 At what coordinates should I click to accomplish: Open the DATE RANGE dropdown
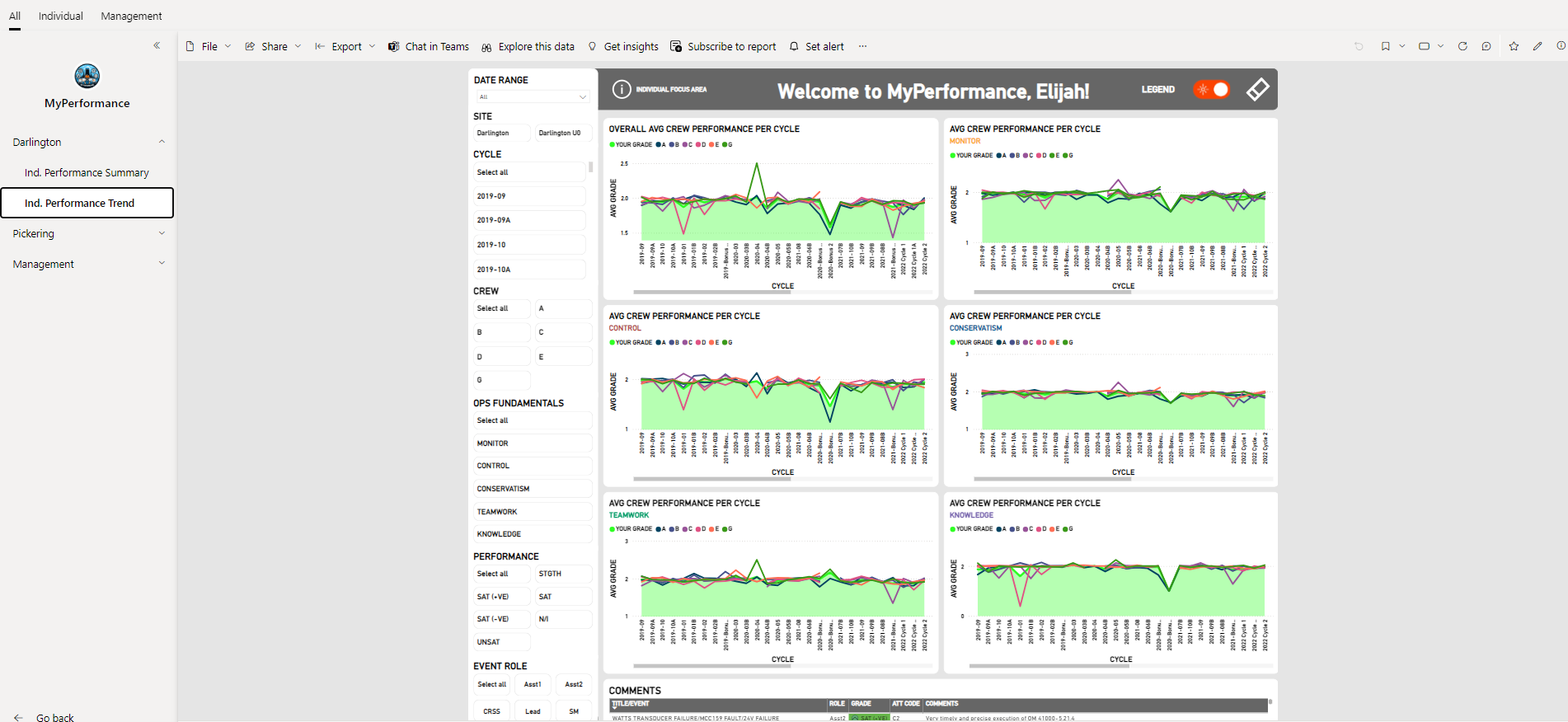(x=532, y=96)
